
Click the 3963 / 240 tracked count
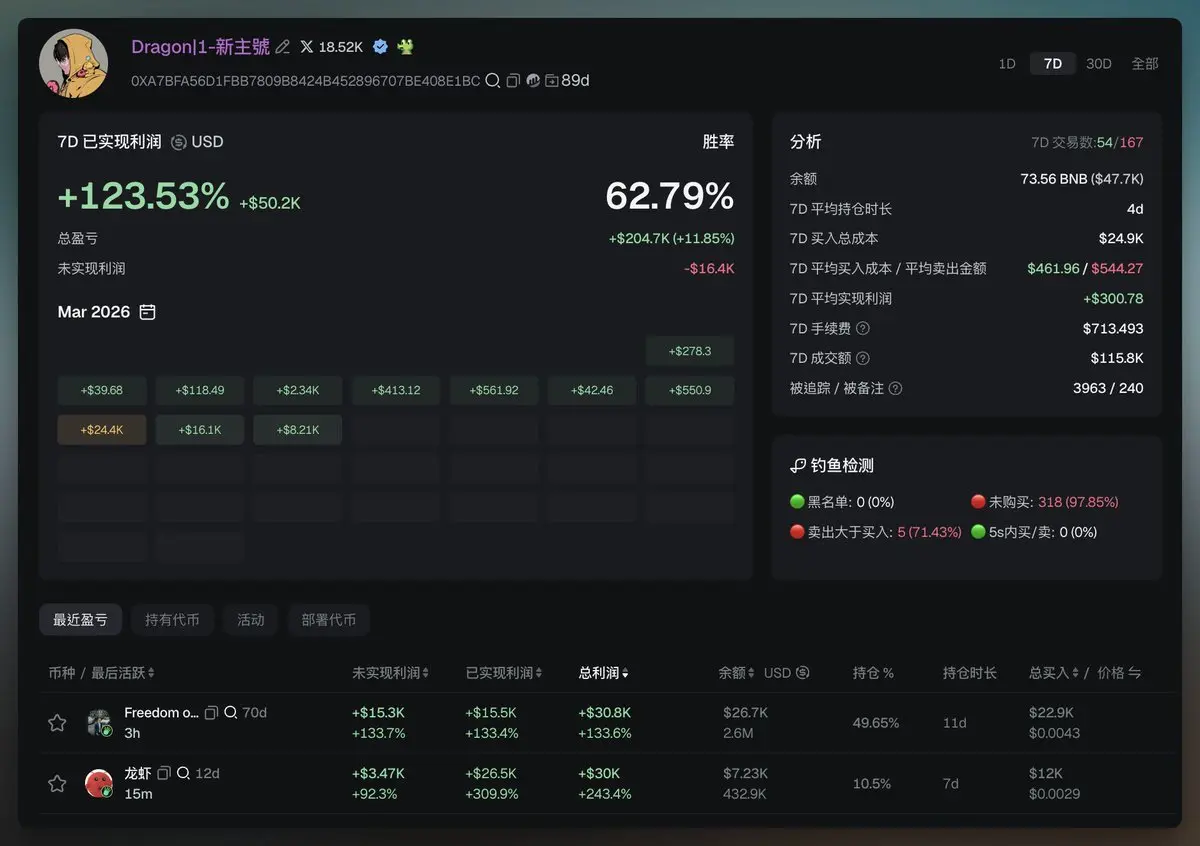tap(1108, 388)
